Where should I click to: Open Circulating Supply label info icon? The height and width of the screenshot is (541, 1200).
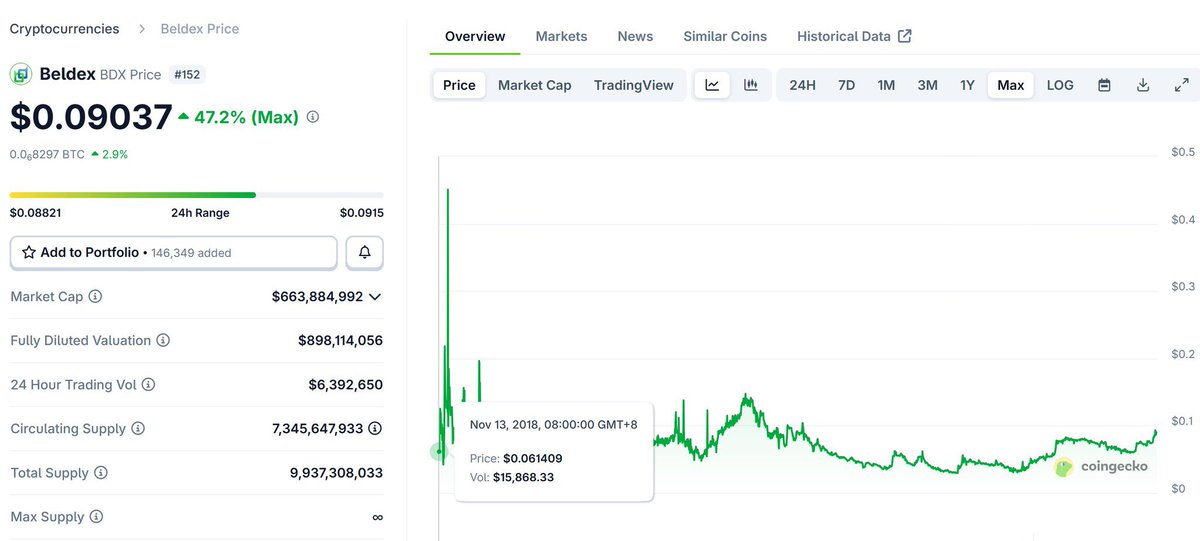click(138, 429)
